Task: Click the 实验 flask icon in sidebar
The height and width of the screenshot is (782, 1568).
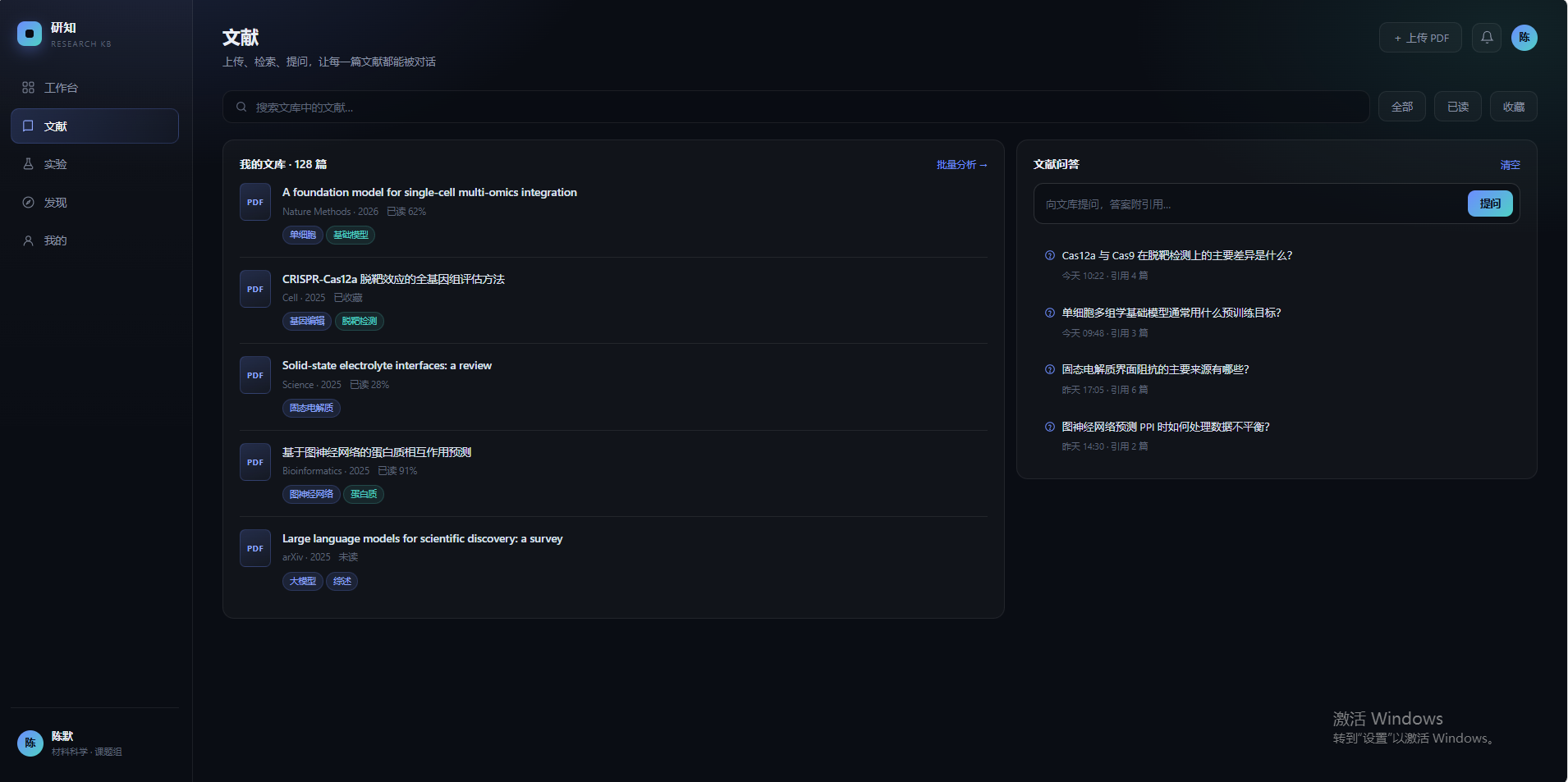Action: click(28, 164)
